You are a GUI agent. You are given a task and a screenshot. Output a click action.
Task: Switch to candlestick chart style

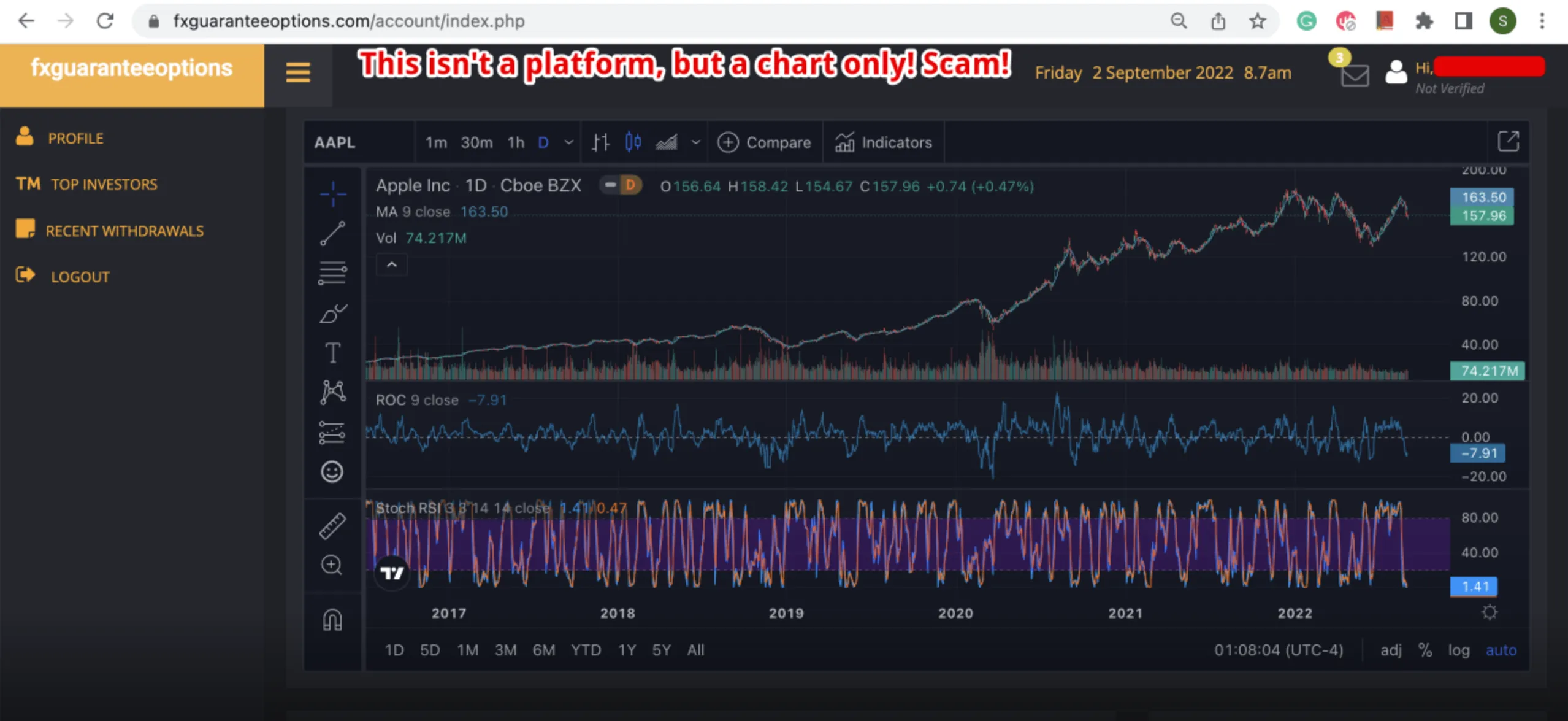click(x=633, y=142)
